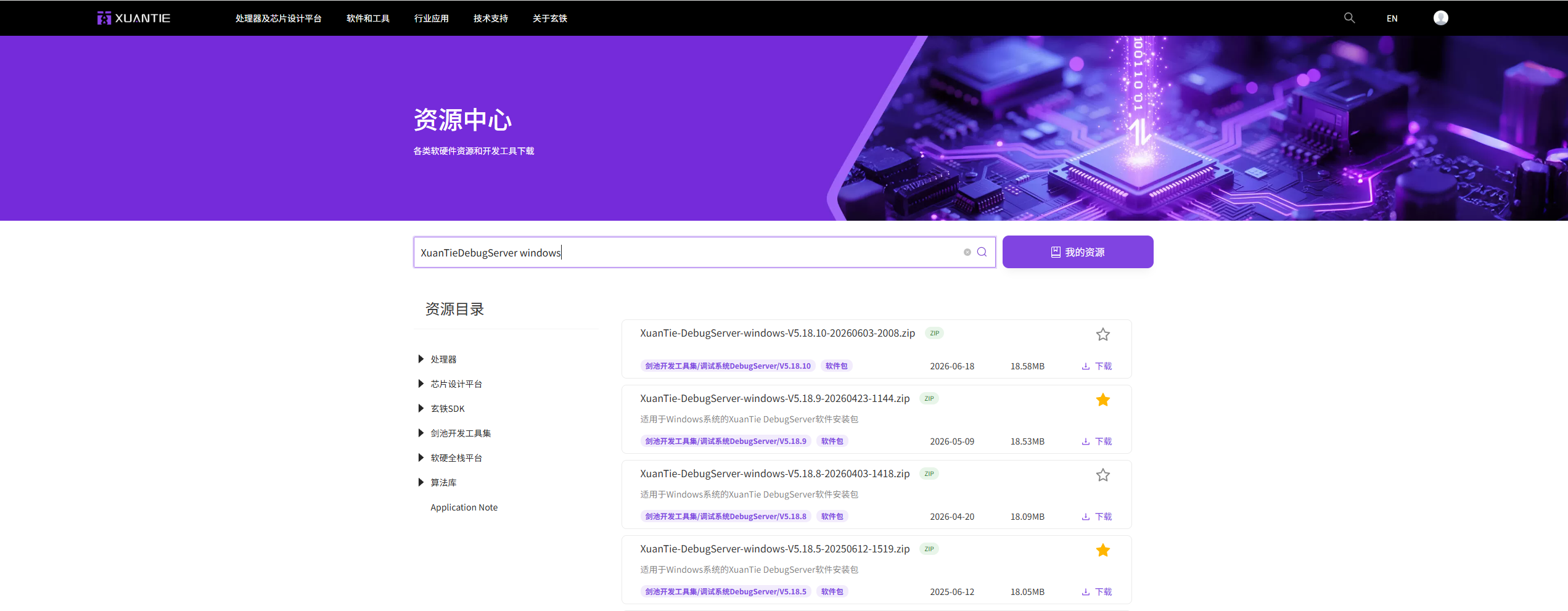Click the ZIP badge on V5.18.10 file
Viewport: 1568px width, 611px height.
click(934, 333)
